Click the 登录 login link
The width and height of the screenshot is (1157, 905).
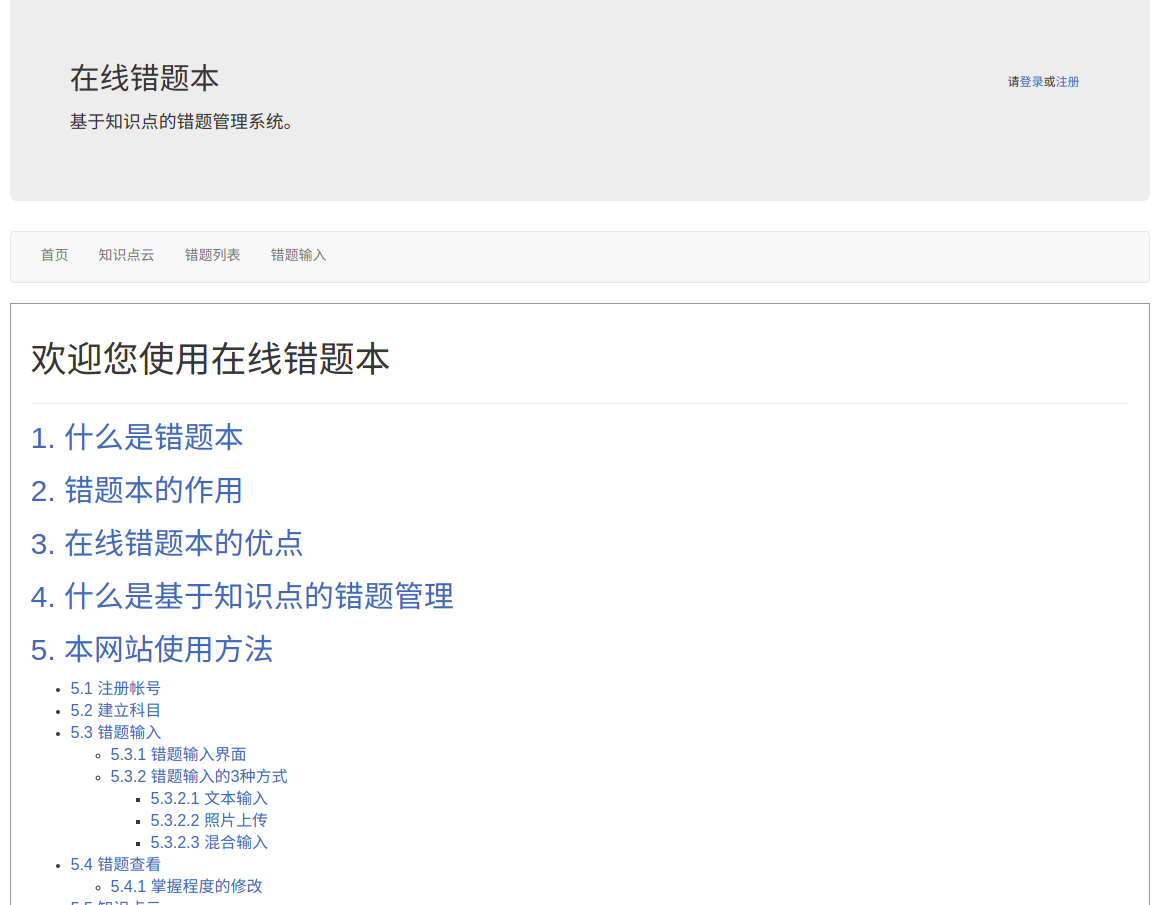1031,82
